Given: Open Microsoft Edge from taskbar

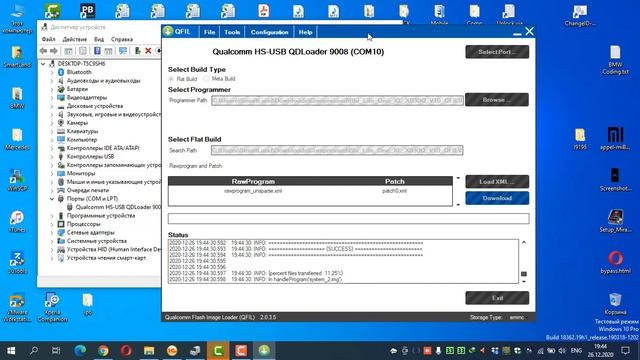Looking at the screenshot, I should 80,351.
